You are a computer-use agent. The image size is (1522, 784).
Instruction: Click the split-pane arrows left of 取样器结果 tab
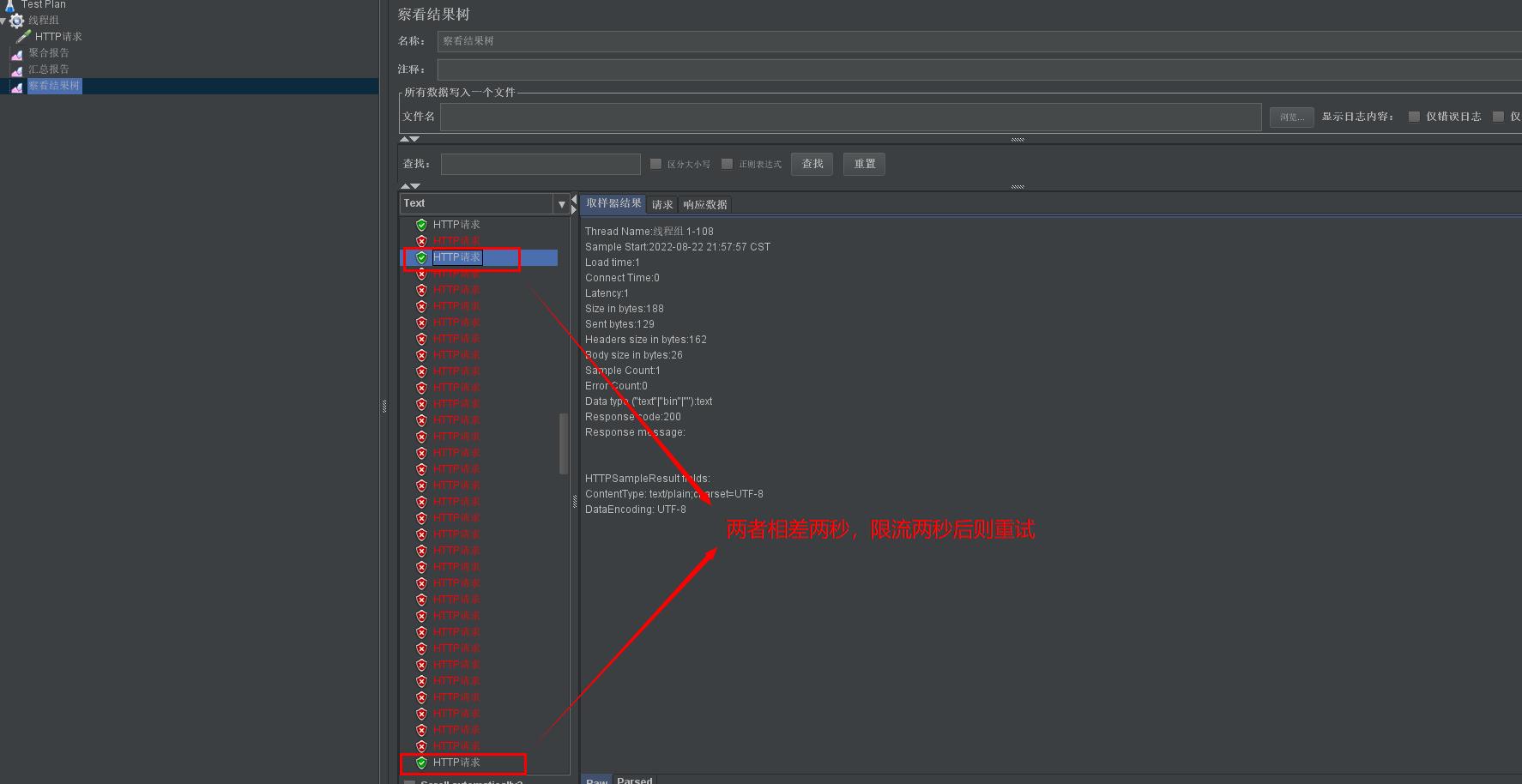point(574,204)
